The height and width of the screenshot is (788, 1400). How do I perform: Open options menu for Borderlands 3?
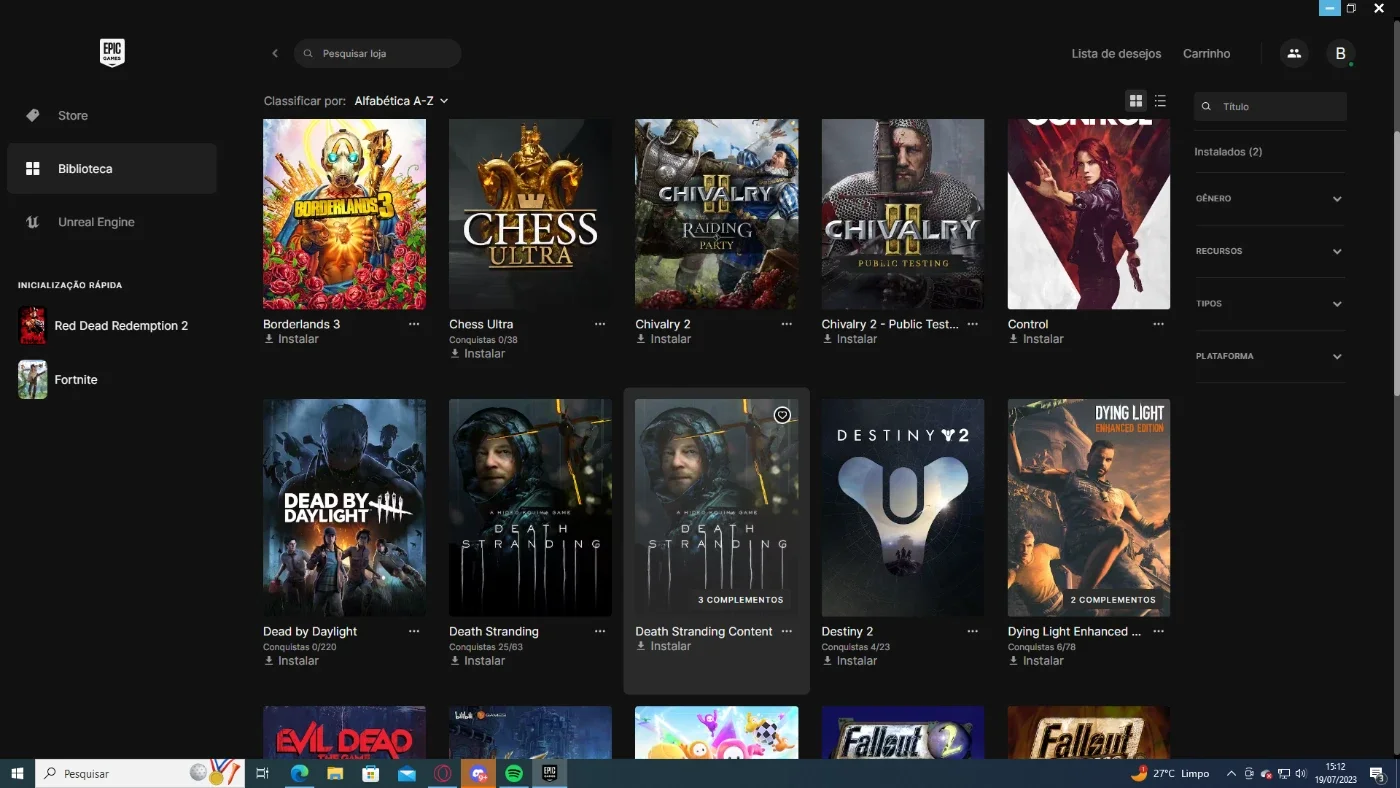[x=414, y=324]
